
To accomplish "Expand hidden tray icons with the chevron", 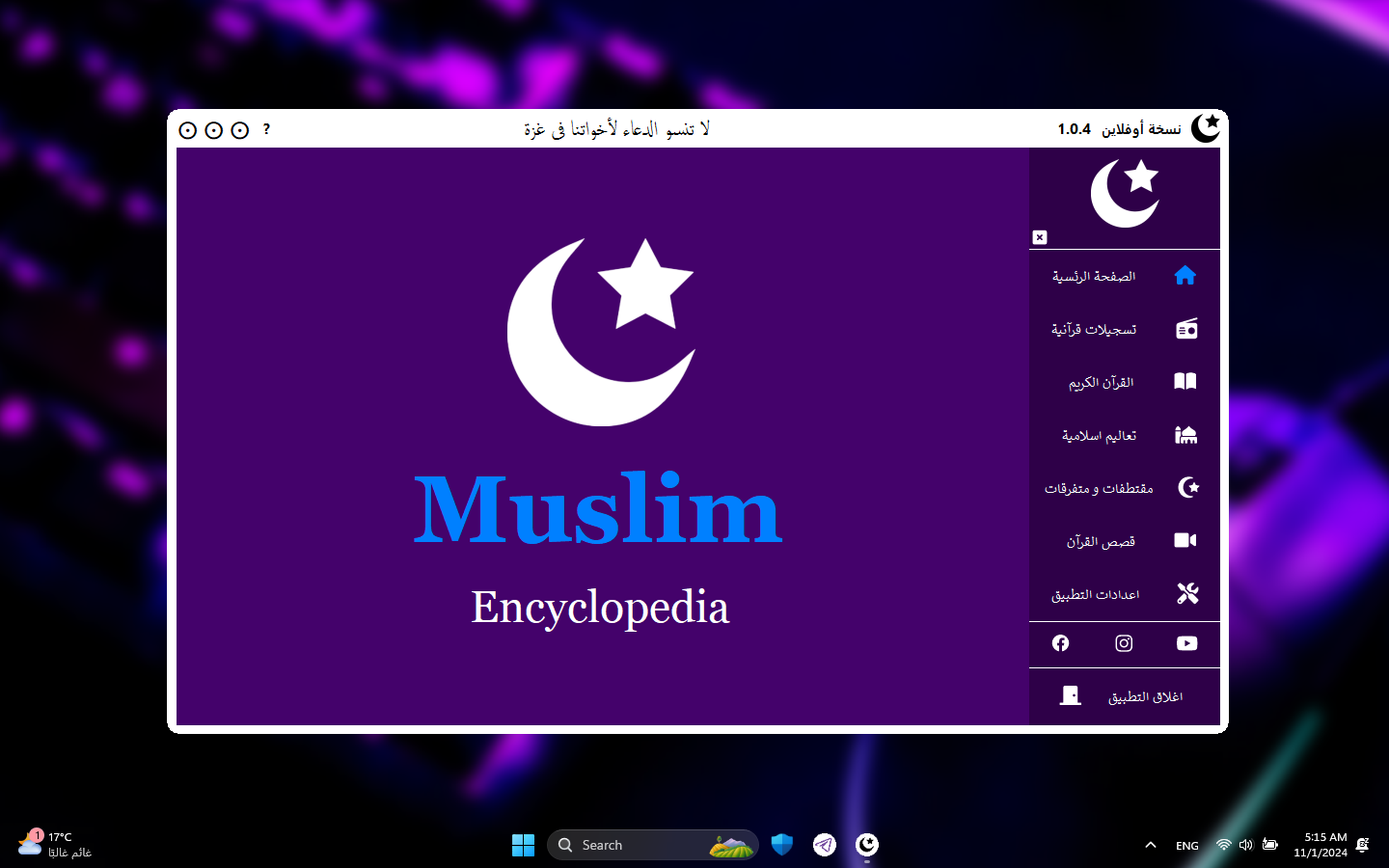I will coord(1150,845).
